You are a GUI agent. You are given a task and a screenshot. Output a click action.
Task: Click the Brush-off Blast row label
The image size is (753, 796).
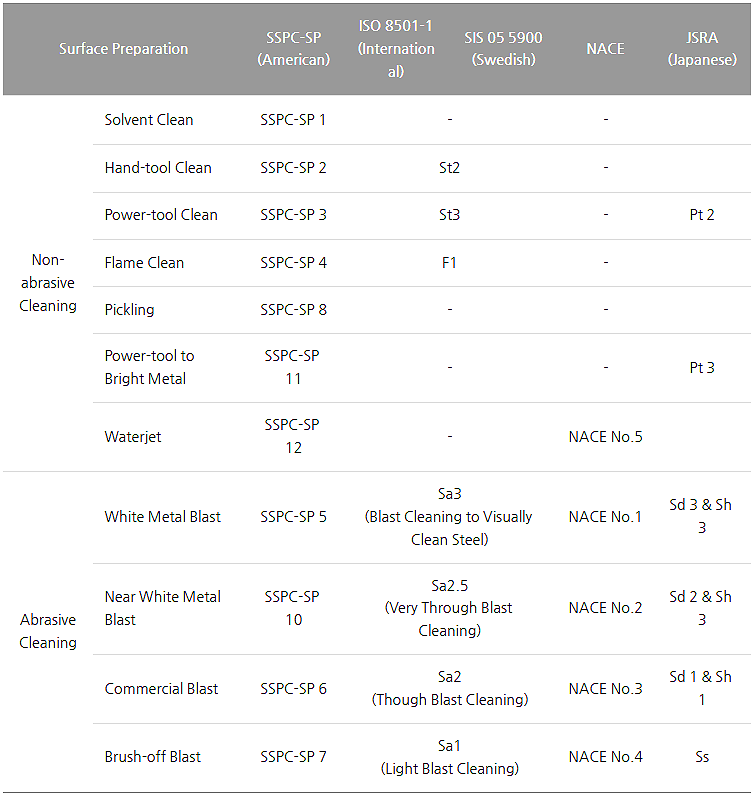[153, 757]
